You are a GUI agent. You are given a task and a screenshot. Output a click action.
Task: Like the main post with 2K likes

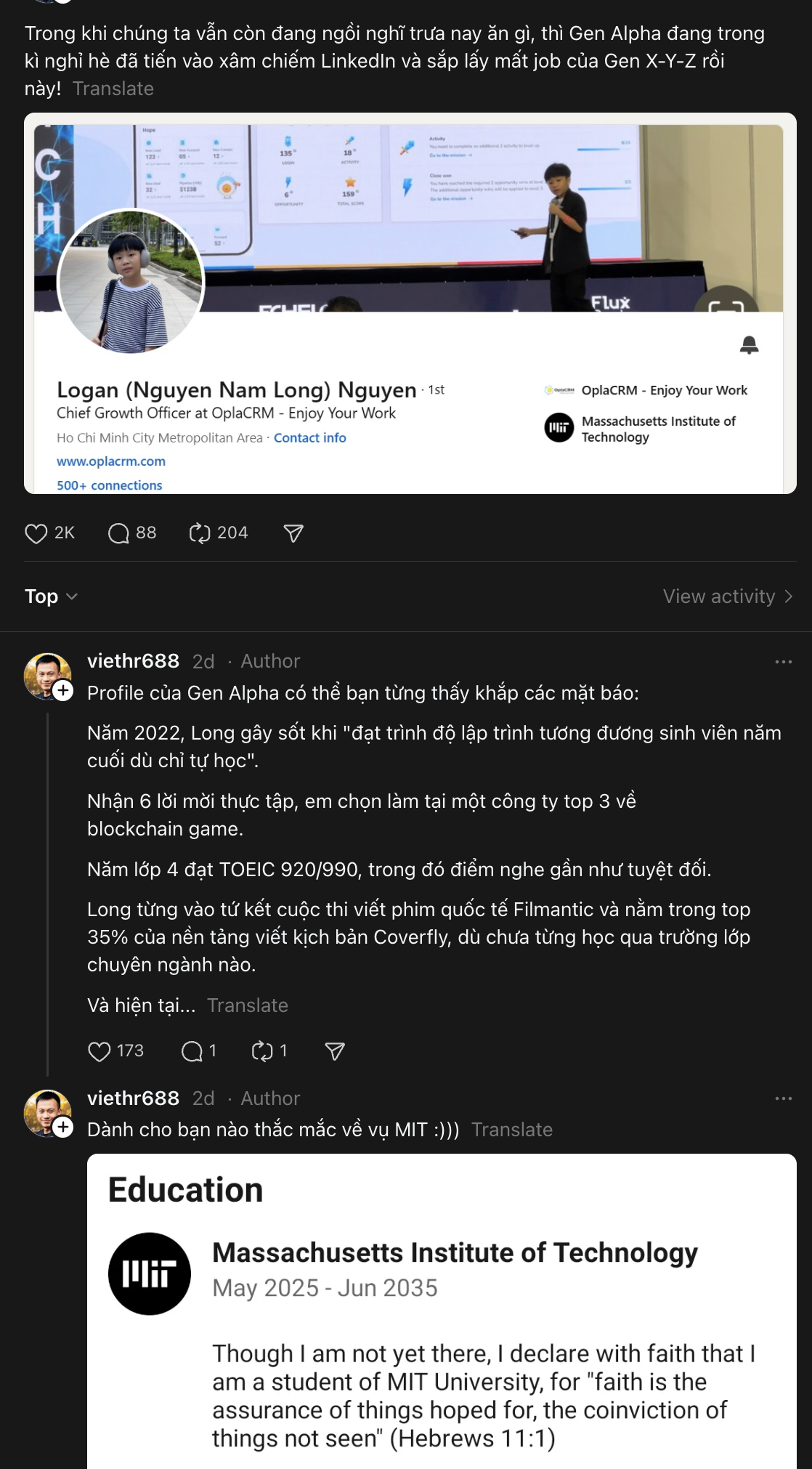(x=36, y=534)
